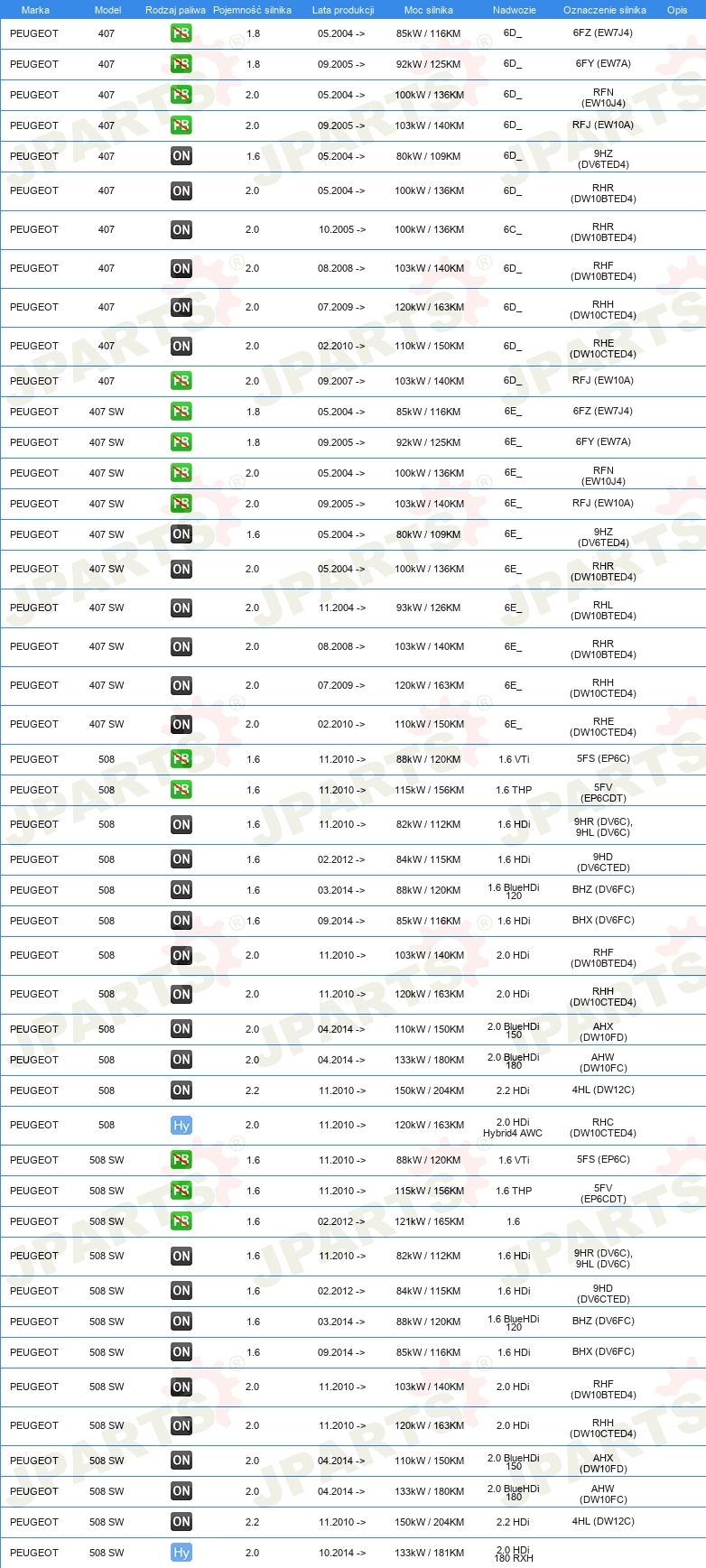Select 80kW / 109KM cell in the 6D_ row

pos(429,156)
